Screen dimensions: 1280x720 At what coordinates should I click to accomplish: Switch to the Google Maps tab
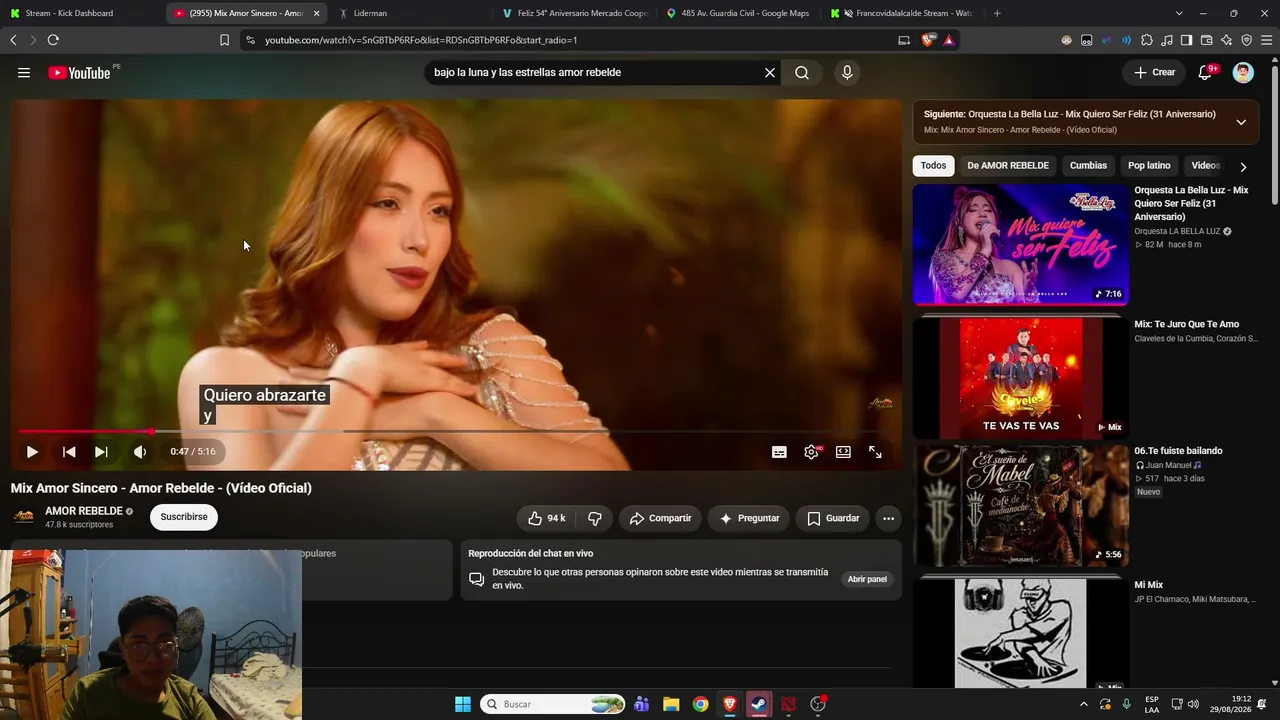(x=738, y=13)
